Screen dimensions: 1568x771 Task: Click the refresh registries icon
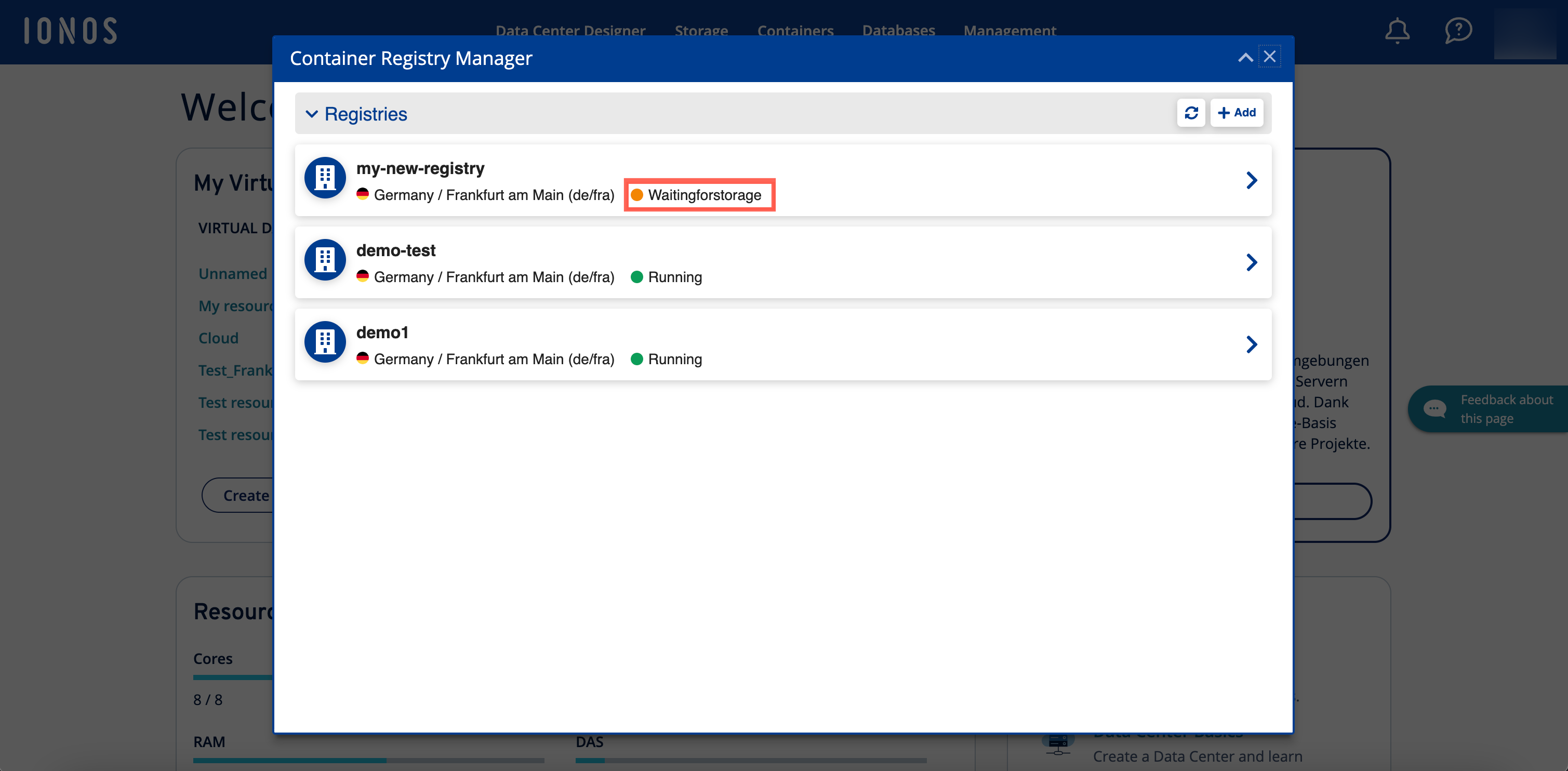pyautogui.click(x=1191, y=113)
